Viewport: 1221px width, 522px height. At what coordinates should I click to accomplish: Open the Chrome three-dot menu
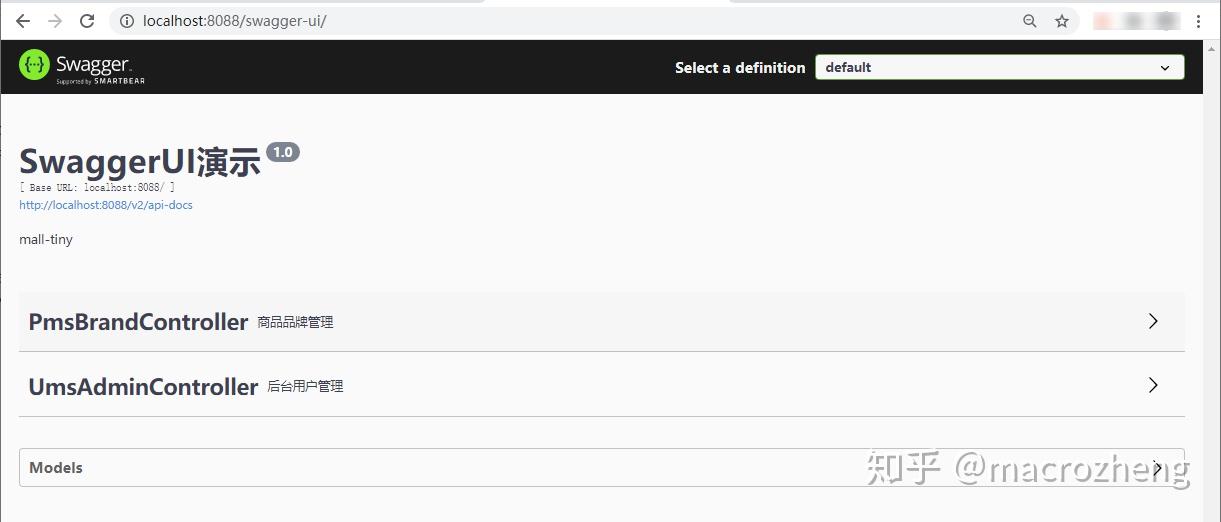pyautogui.click(x=1199, y=21)
